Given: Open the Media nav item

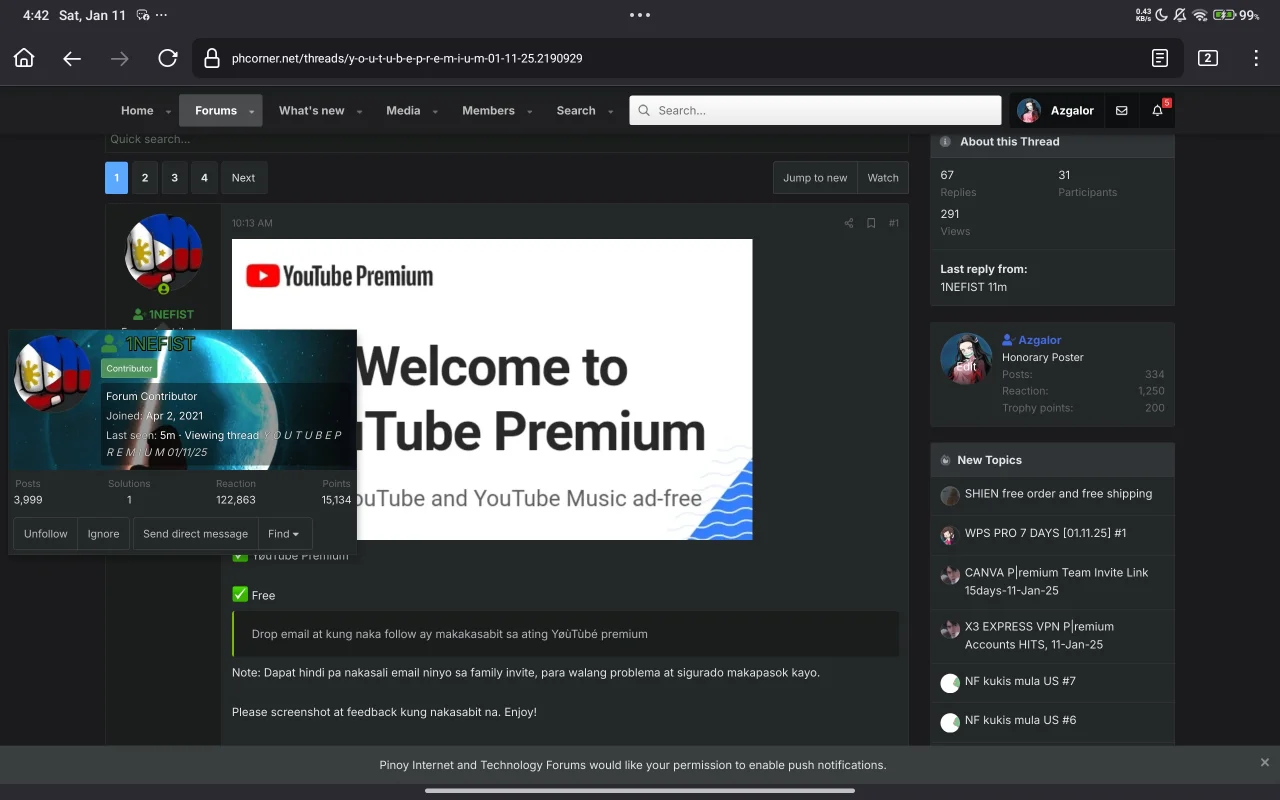Looking at the screenshot, I should coord(403,111).
